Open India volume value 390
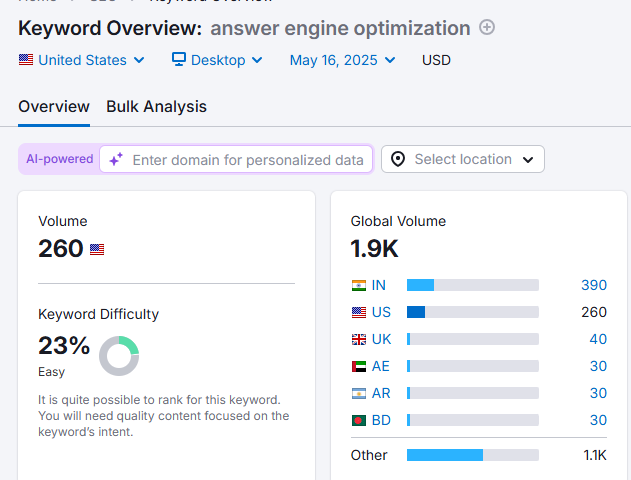Image resolution: width=631 pixels, height=480 pixels. (x=593, y=285)
